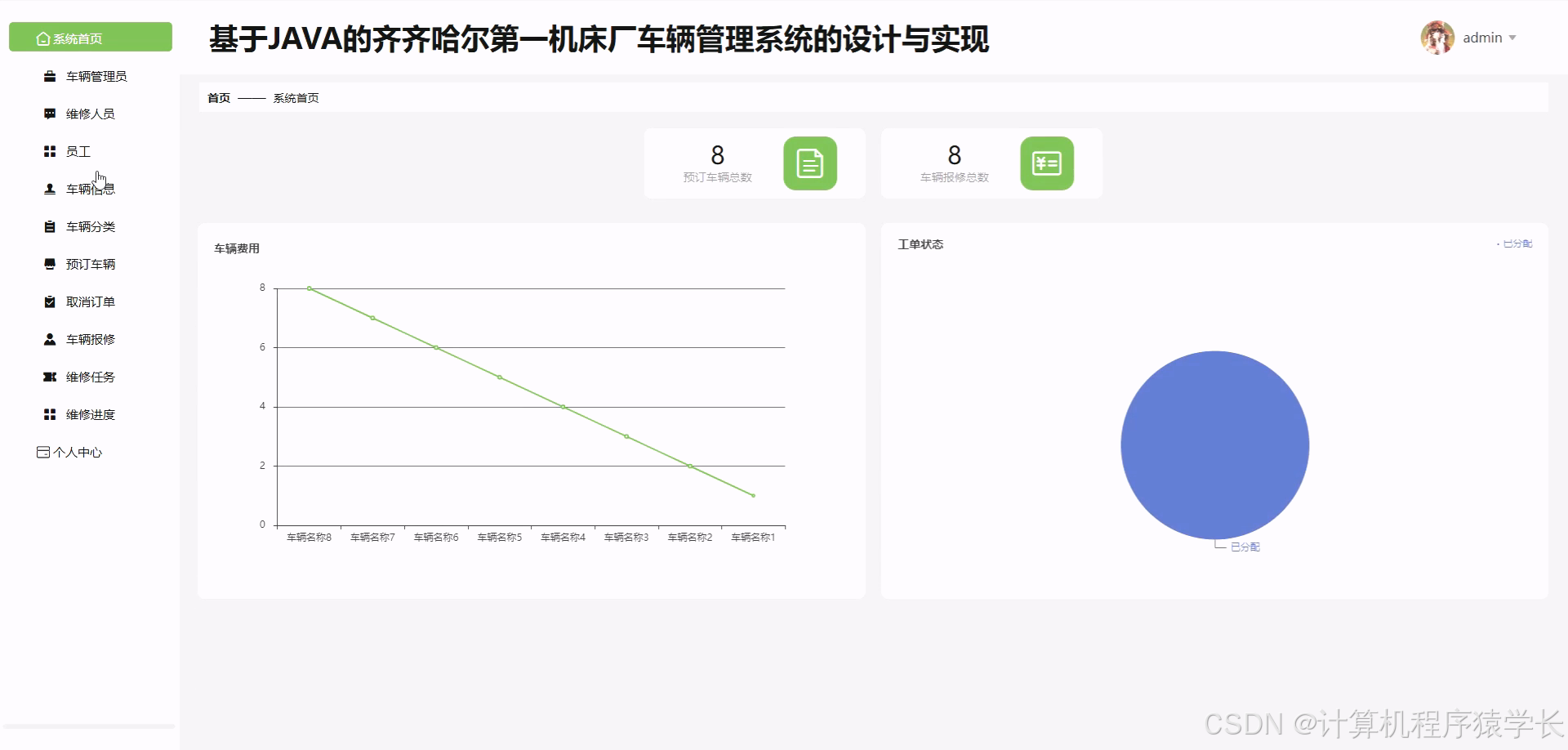Click the 车辆名称8 data point on line chart
The image size is (1568, 750).
pyautogui.click(x=309, y=288)
